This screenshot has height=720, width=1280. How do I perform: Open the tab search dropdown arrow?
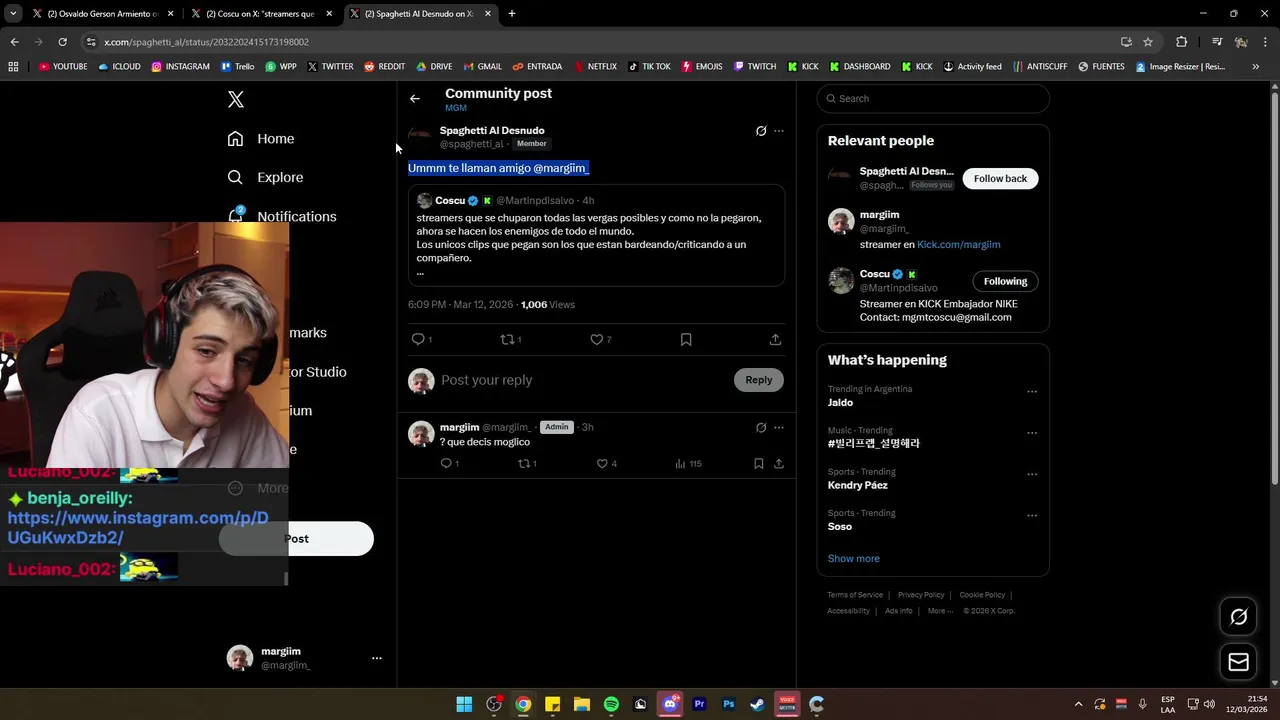[13, 14]
